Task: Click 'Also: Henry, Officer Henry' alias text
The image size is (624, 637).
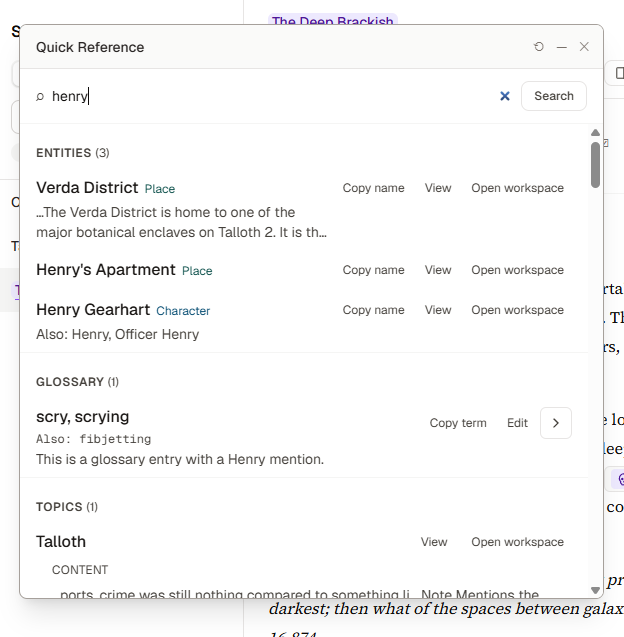Action: [117, 334]
